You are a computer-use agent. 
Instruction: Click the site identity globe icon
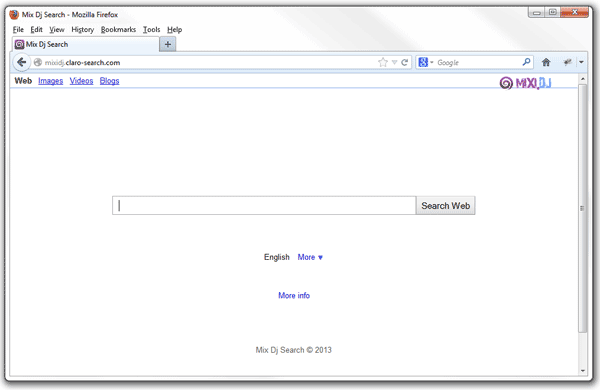click(x=38, y=62)
